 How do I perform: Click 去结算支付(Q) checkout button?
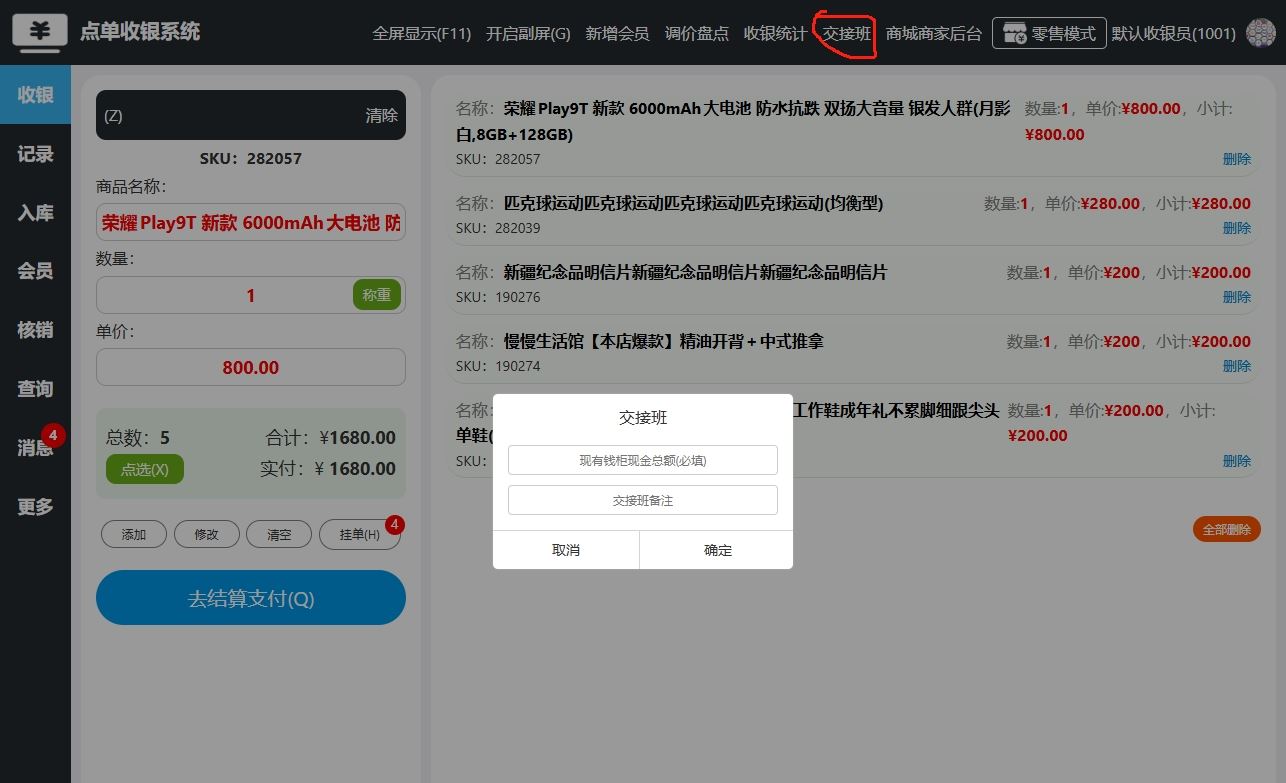251,598
